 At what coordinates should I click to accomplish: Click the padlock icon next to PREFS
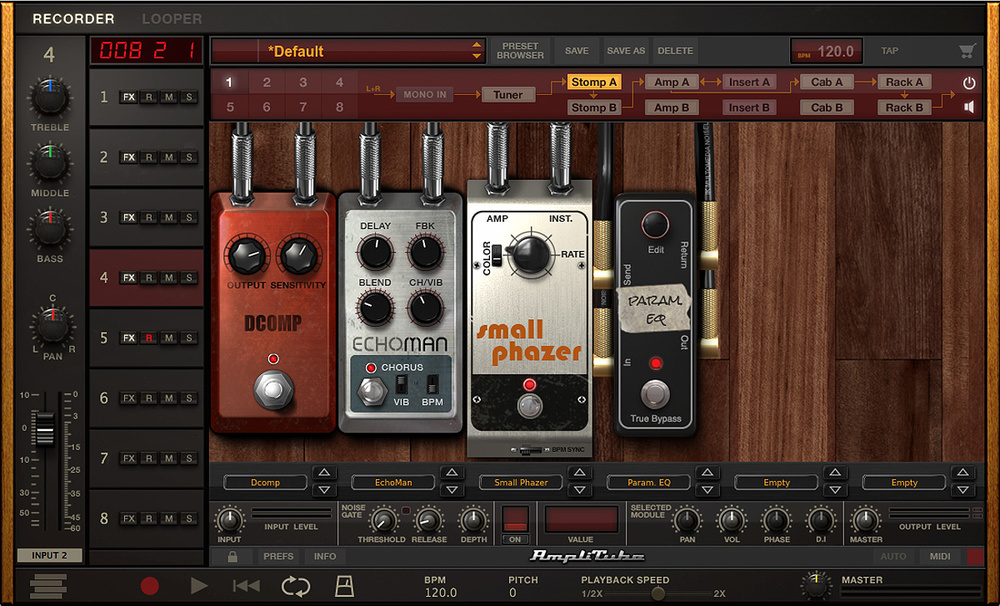(x=230, y=556)
